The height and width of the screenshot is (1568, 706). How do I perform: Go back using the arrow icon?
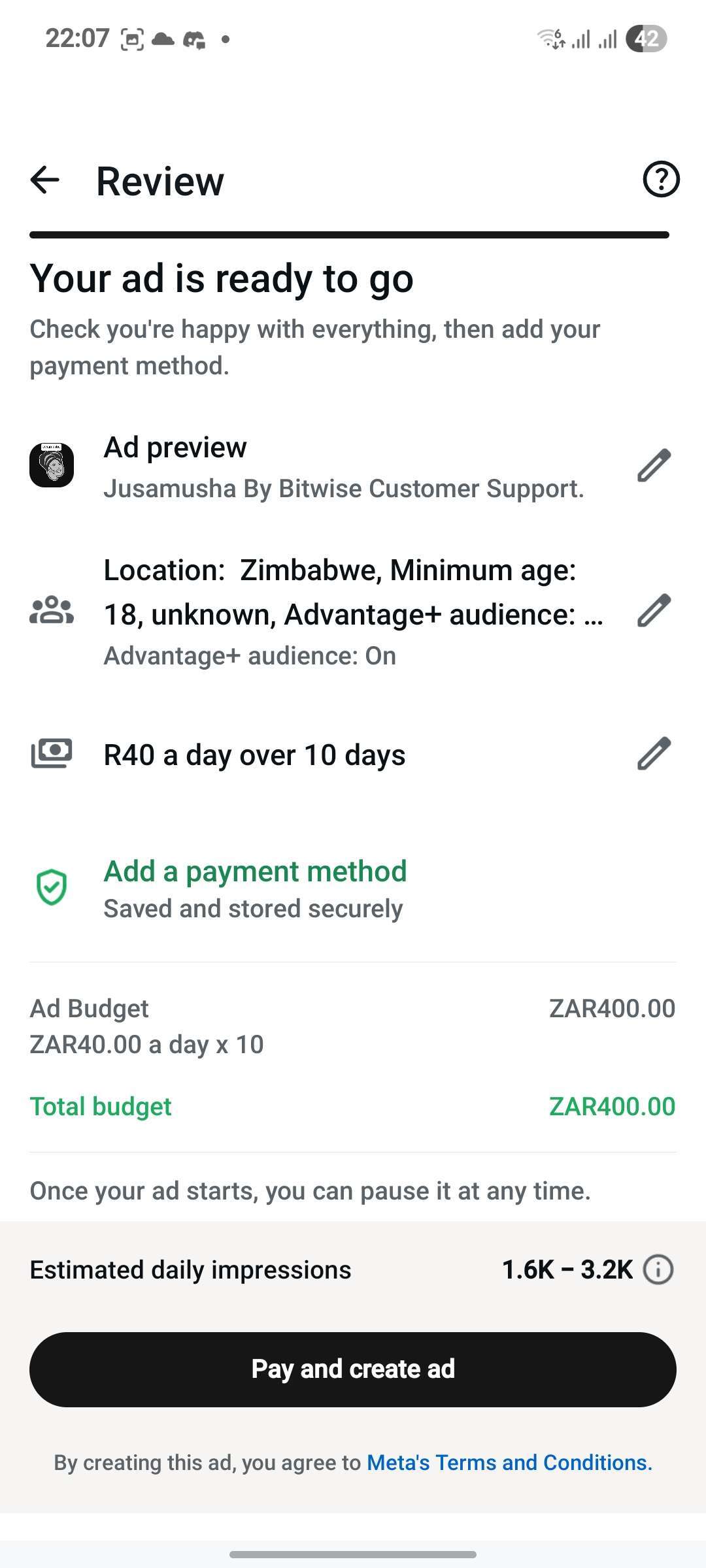click(45, 180)
